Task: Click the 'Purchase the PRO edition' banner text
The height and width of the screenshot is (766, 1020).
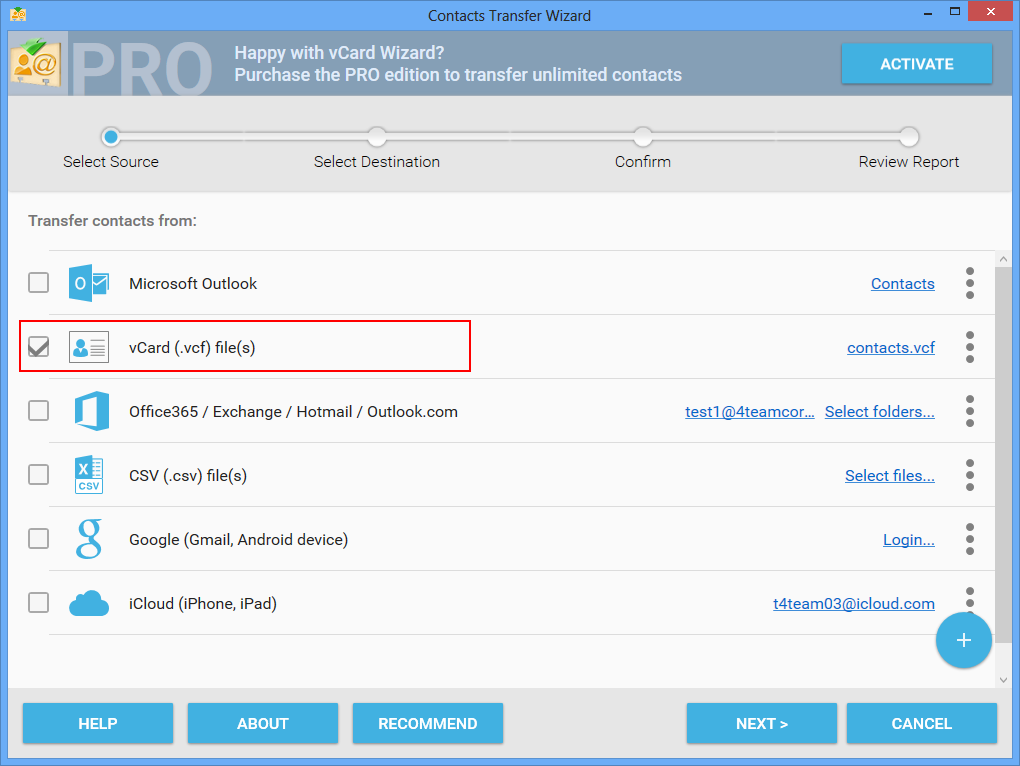Action: (x=458, y=75)
